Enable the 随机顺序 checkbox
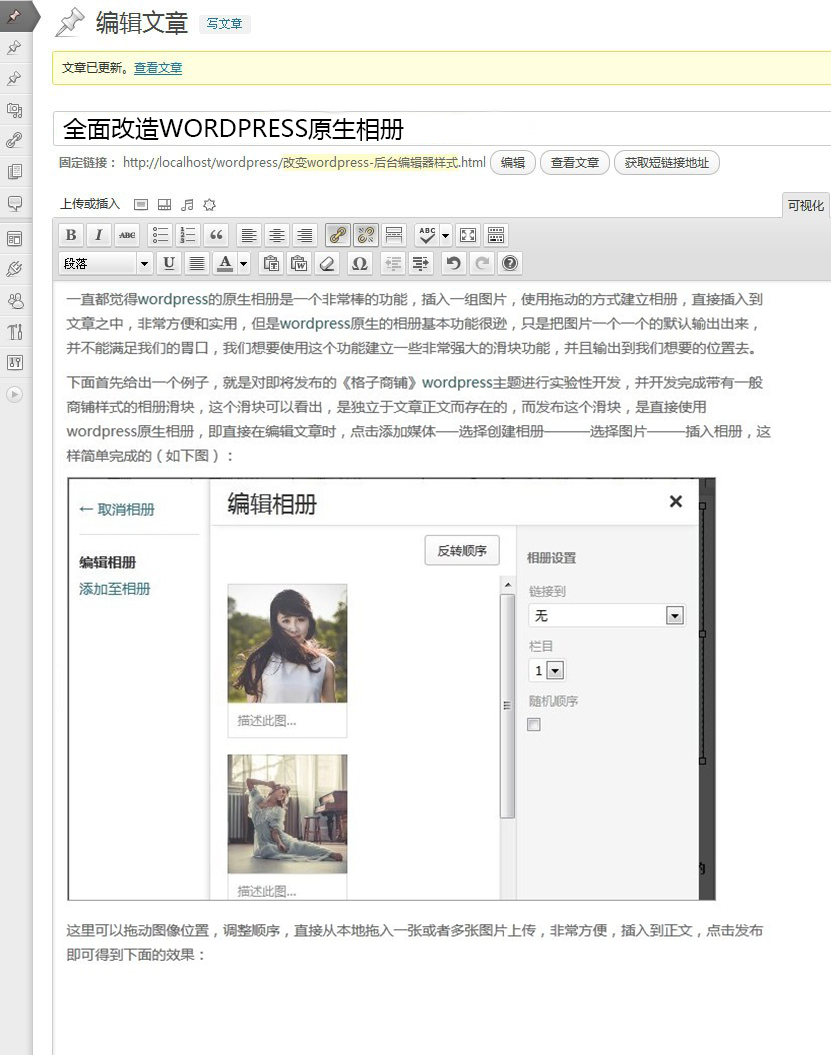Viewport: 831px width, 1055px height. pos(533,724)
